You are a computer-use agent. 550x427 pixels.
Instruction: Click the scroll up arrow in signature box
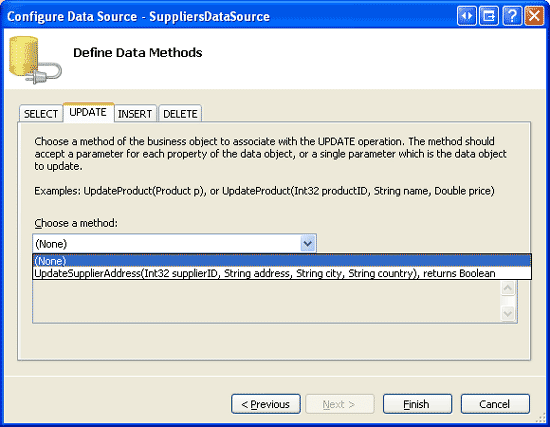click(x=508, y=288)
